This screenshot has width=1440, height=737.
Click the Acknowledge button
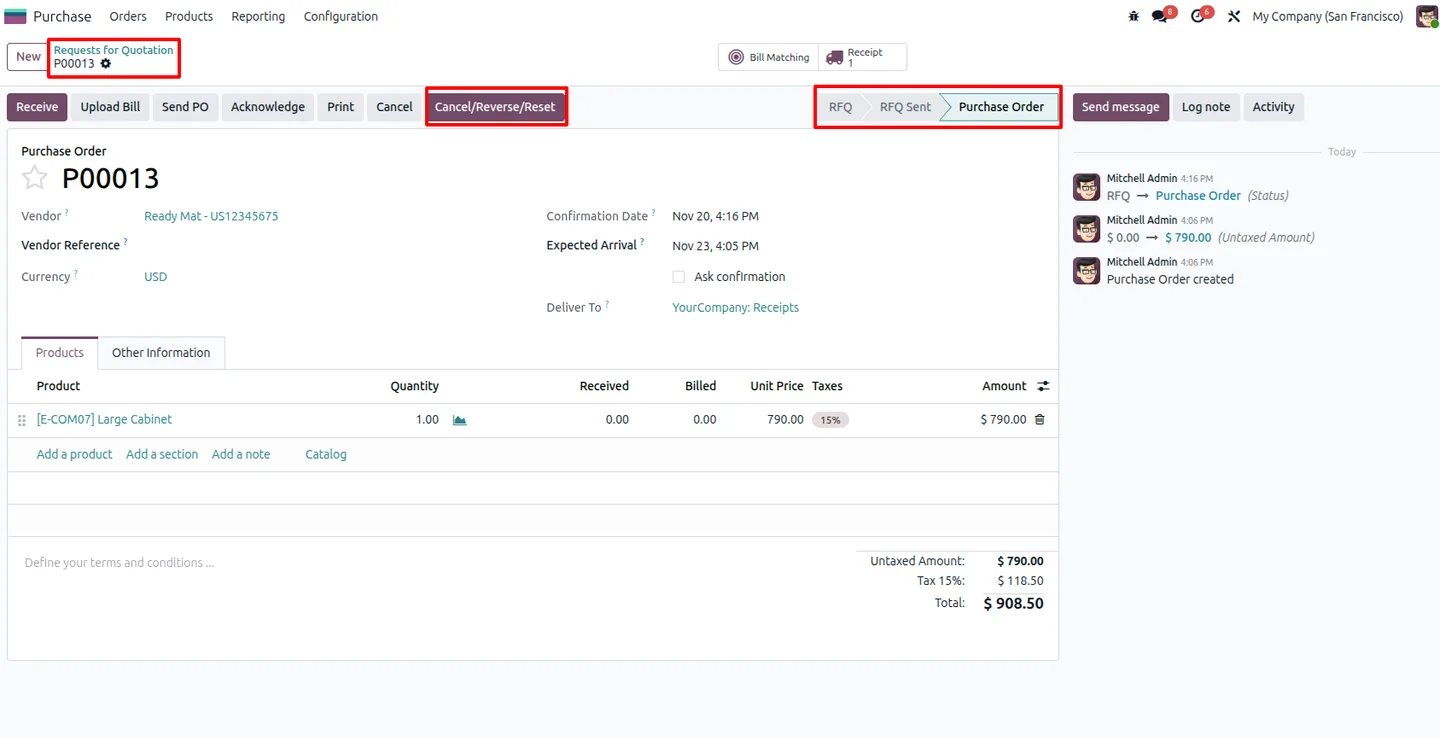pos(268,107)
